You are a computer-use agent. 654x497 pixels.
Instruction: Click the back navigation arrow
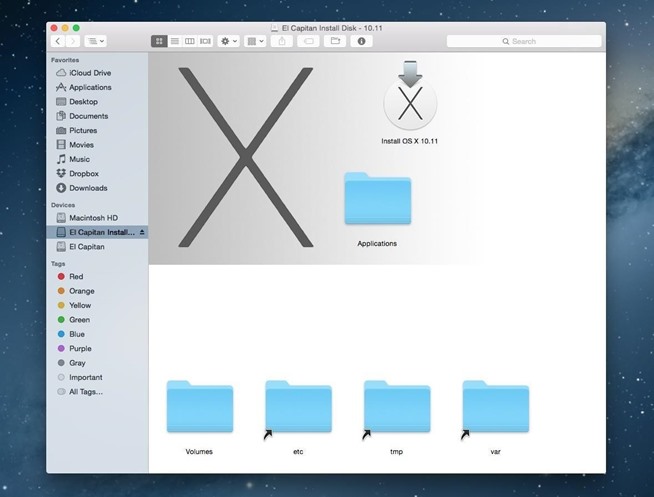pyautogui.click(x=57, y=41)
